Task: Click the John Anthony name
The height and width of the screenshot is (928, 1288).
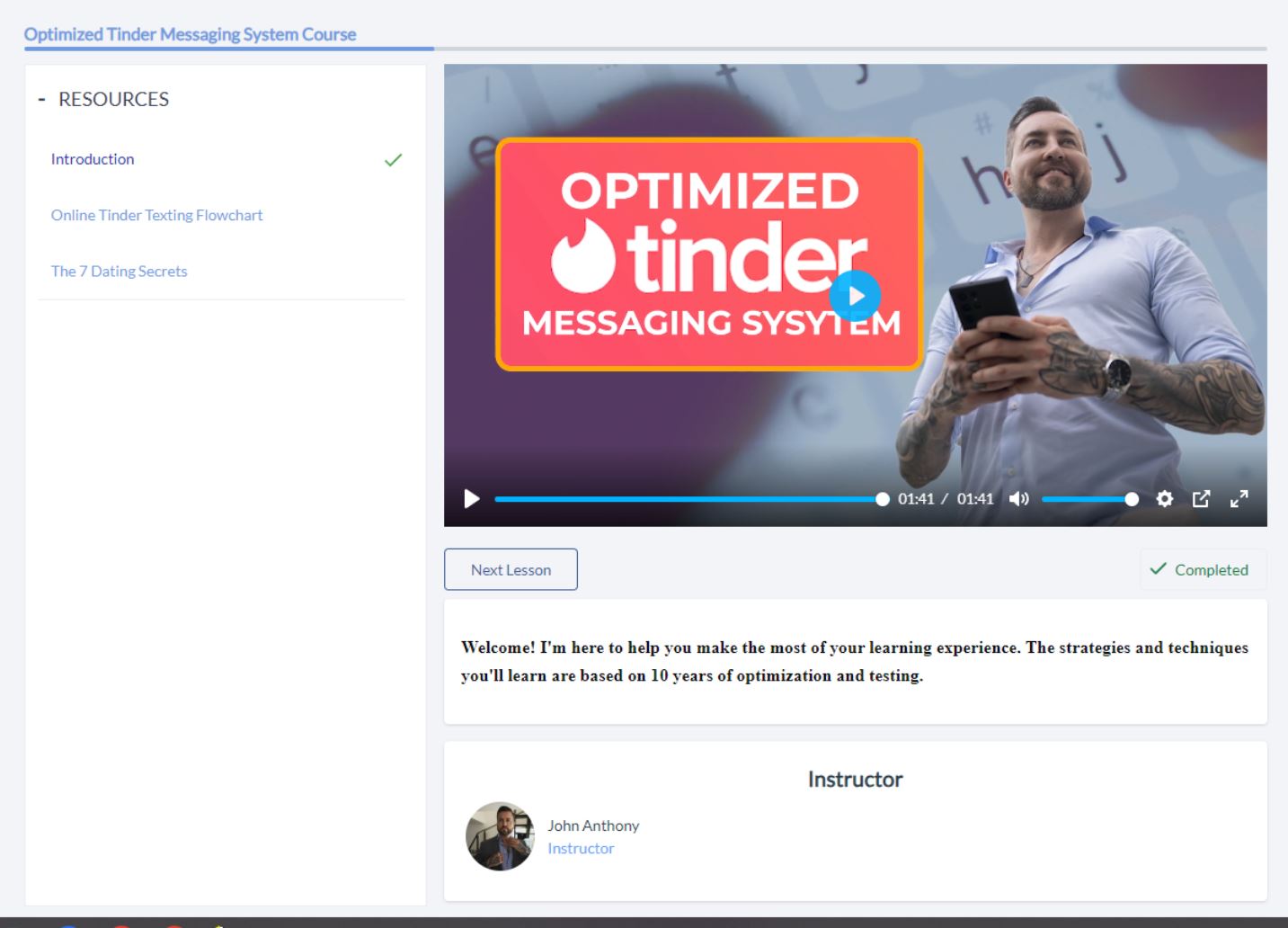Action: pos(593,825)
